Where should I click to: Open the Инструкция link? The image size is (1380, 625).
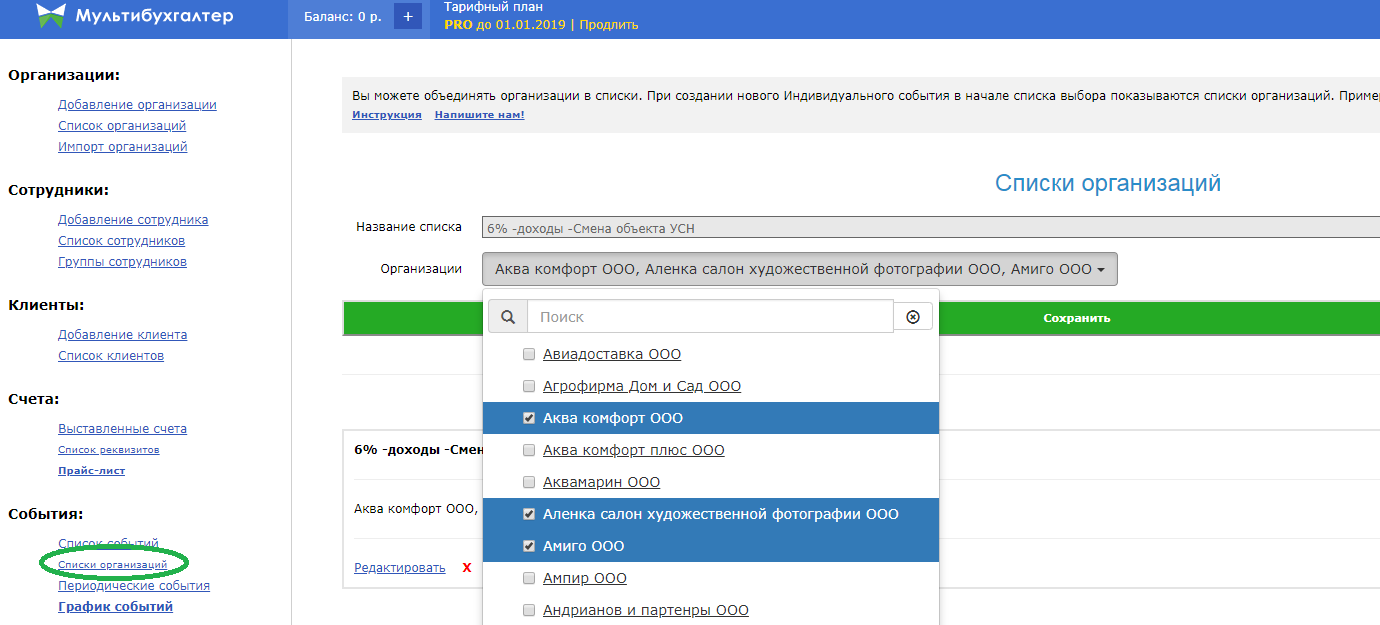coord(386,115)
